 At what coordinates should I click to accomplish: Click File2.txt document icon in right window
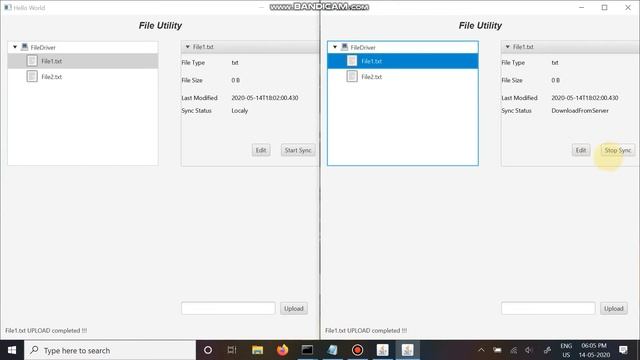(x=352, y=76)
